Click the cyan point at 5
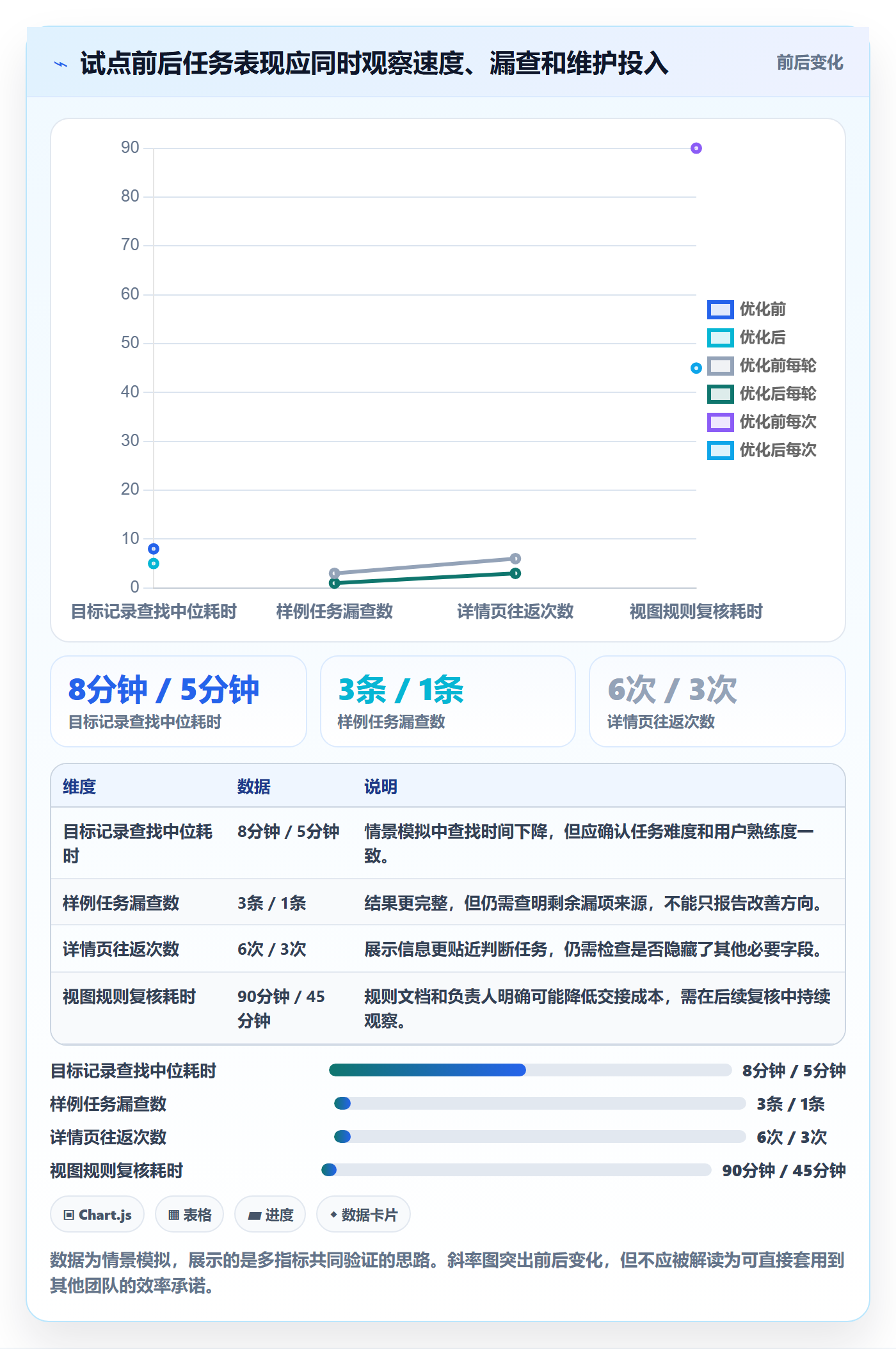The height and width of the screenshot is (1349, 896). coord(154,564)
